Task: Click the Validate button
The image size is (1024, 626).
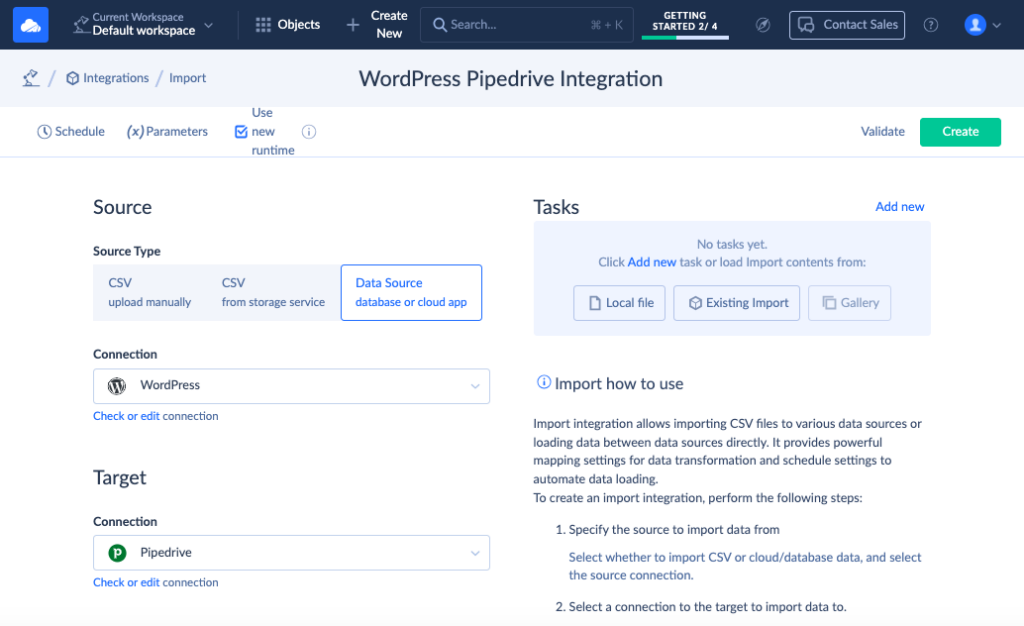Action: [882, 131]
